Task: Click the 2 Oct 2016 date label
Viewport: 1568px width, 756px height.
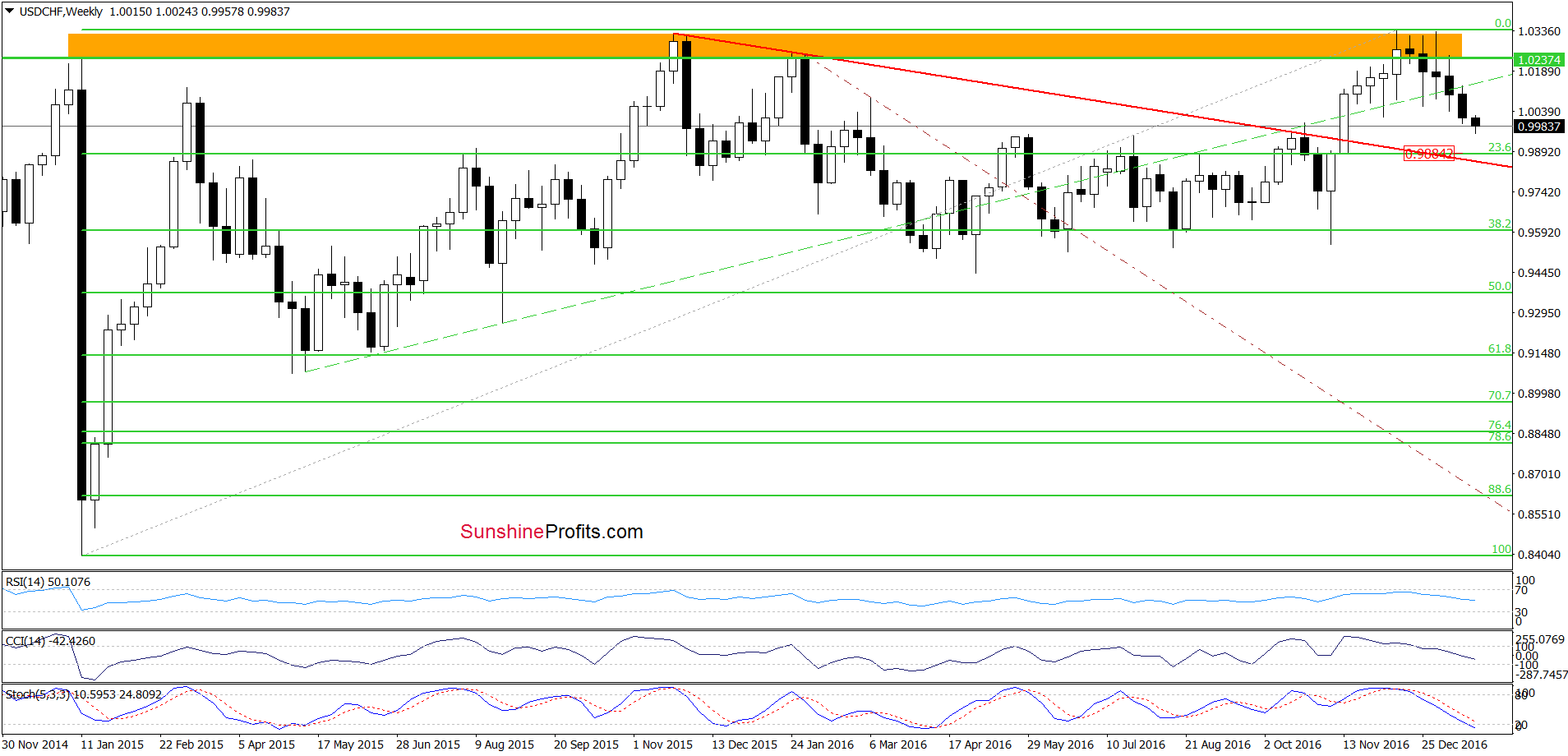Action: coord(1293,744)
